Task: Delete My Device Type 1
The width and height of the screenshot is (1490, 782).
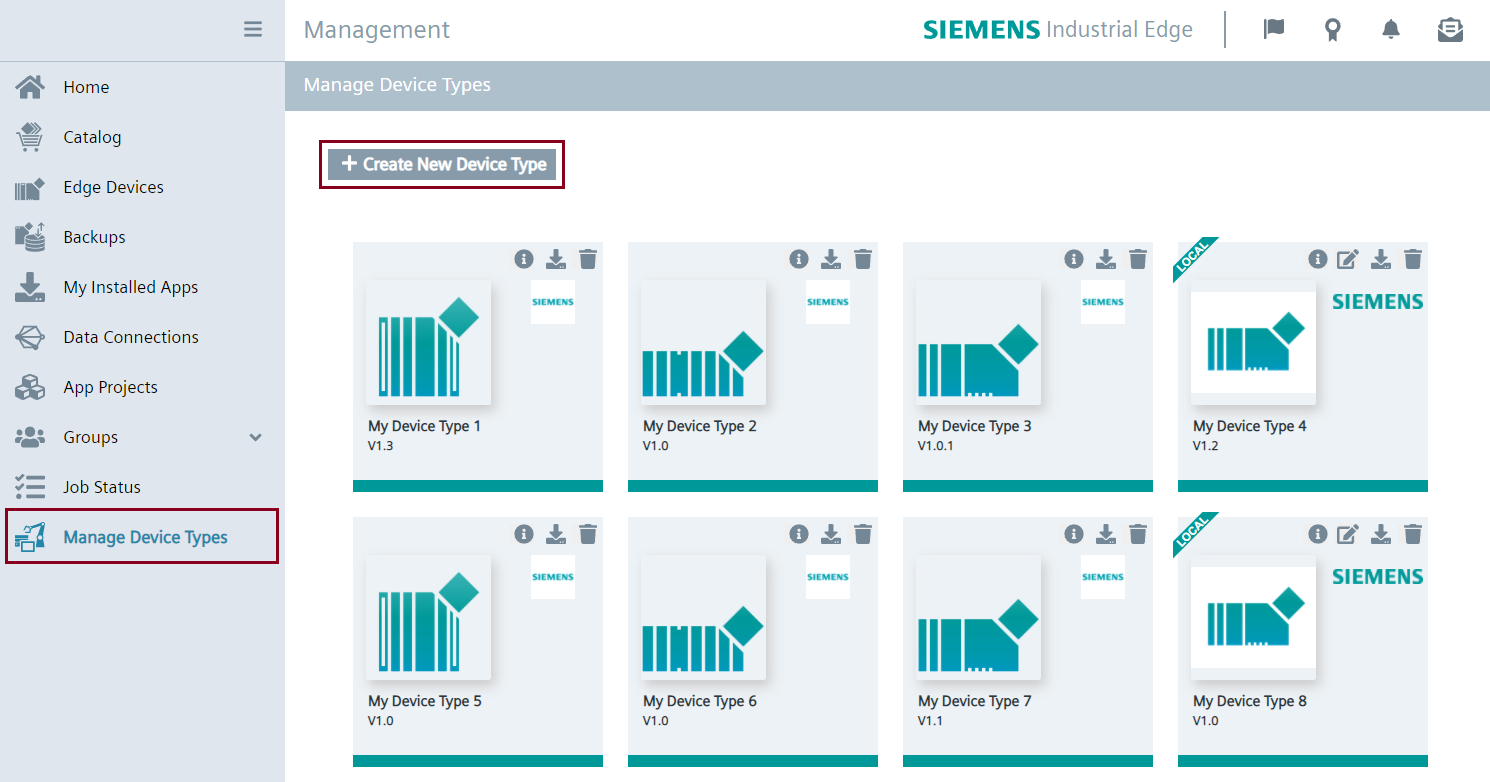Action: point(588,259)
